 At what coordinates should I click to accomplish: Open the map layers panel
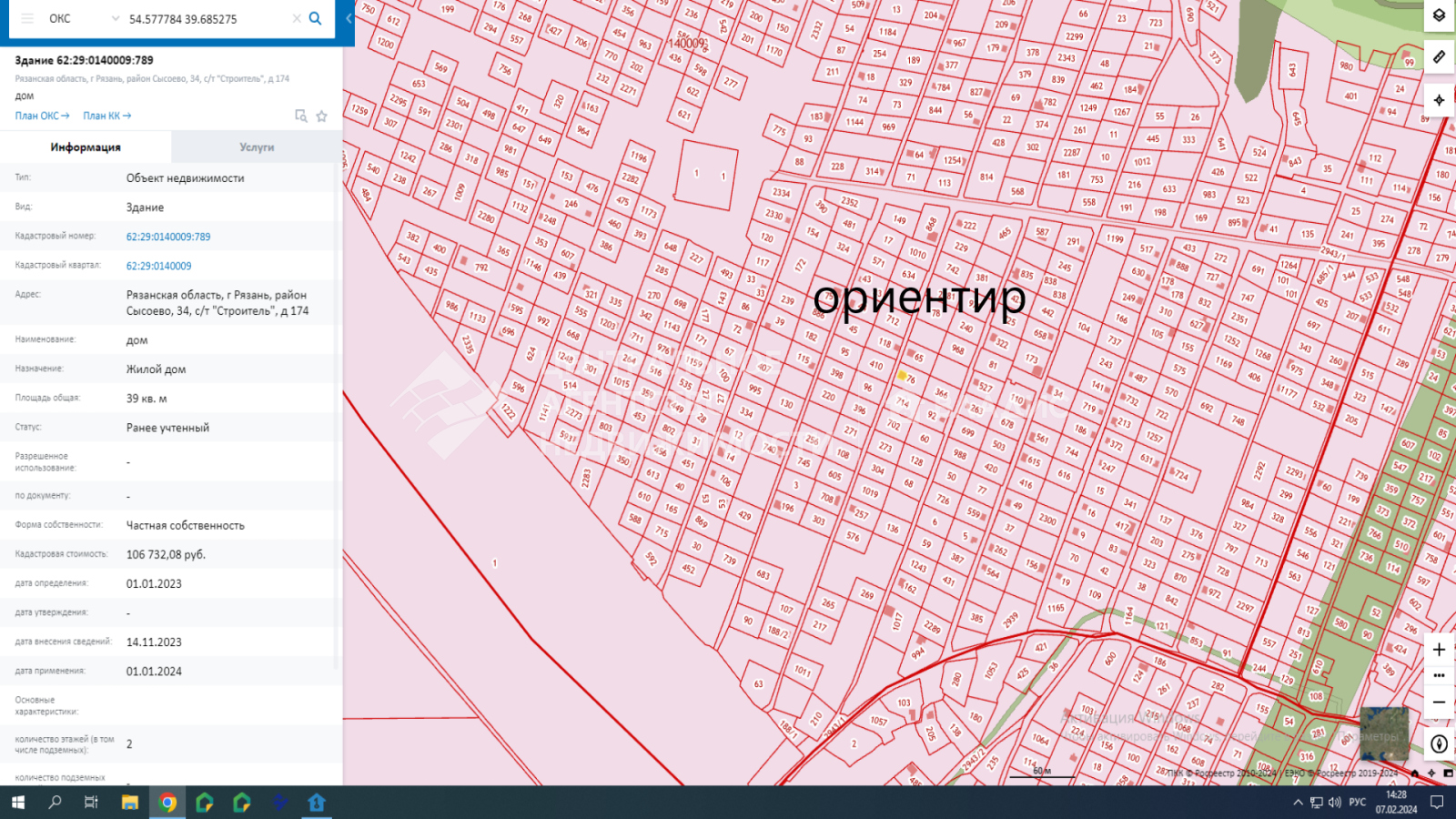point(1439,15)
